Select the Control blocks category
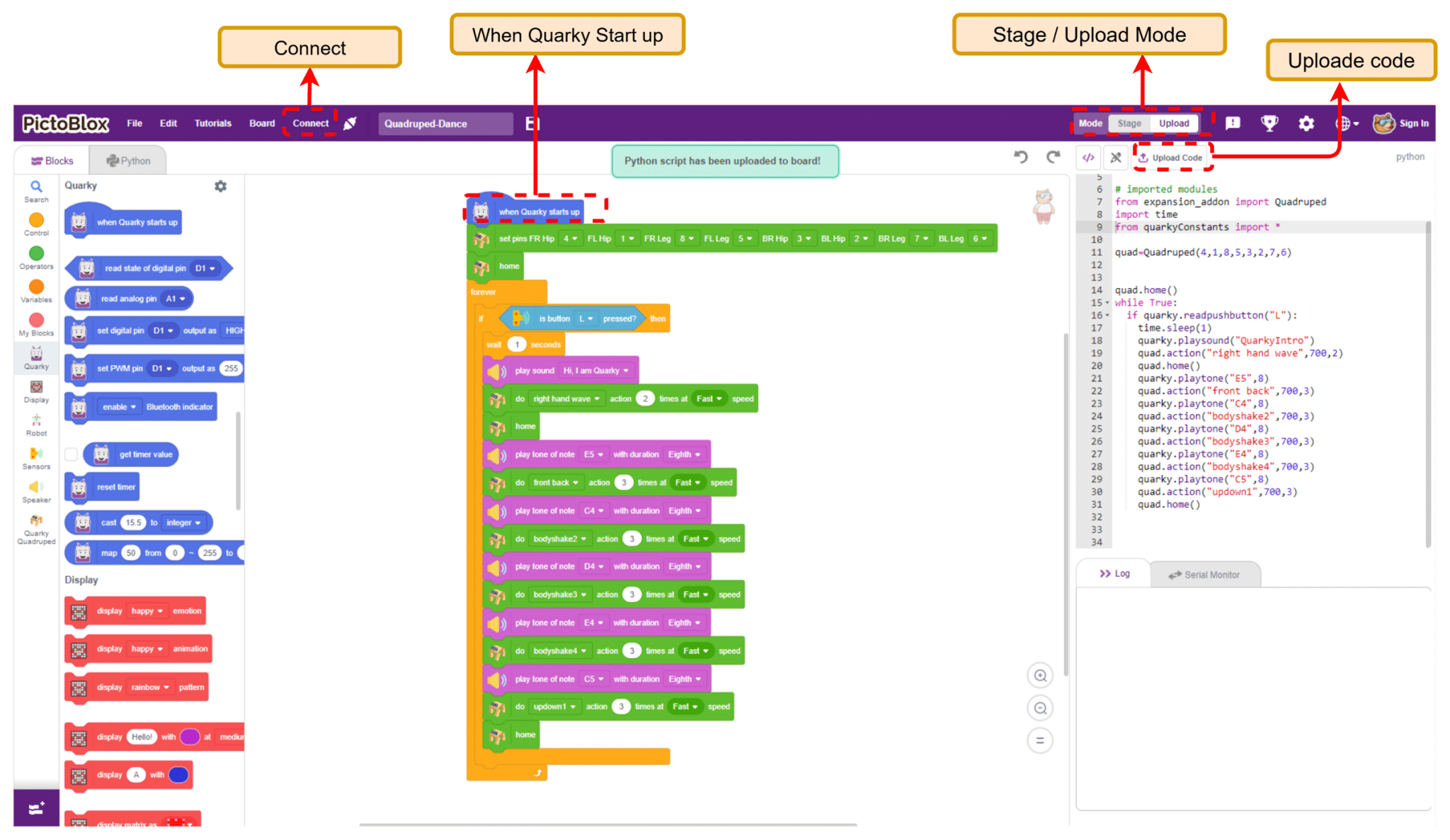Viewport: 1450px width, 840px height. pyautogui.click(x=36, y=224)
